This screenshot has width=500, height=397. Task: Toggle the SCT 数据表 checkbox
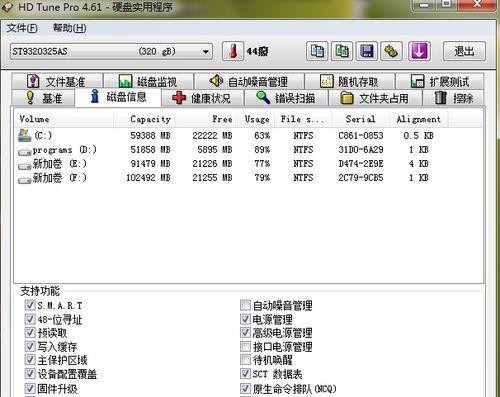[x=245, y=374]
